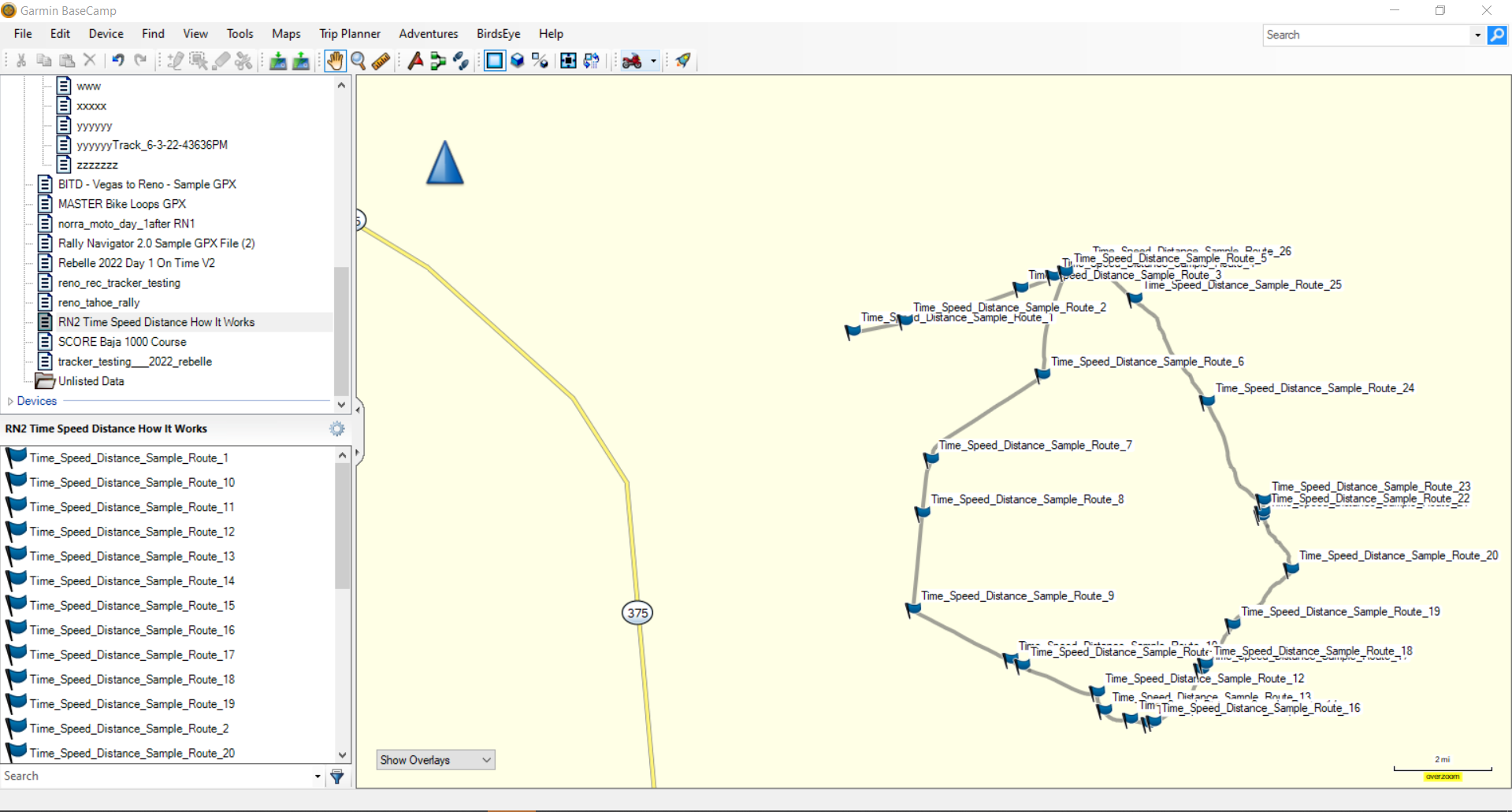The image size is (1512, 812).
Task: Click the blue search magnifier button
Action: [1497, 35]
